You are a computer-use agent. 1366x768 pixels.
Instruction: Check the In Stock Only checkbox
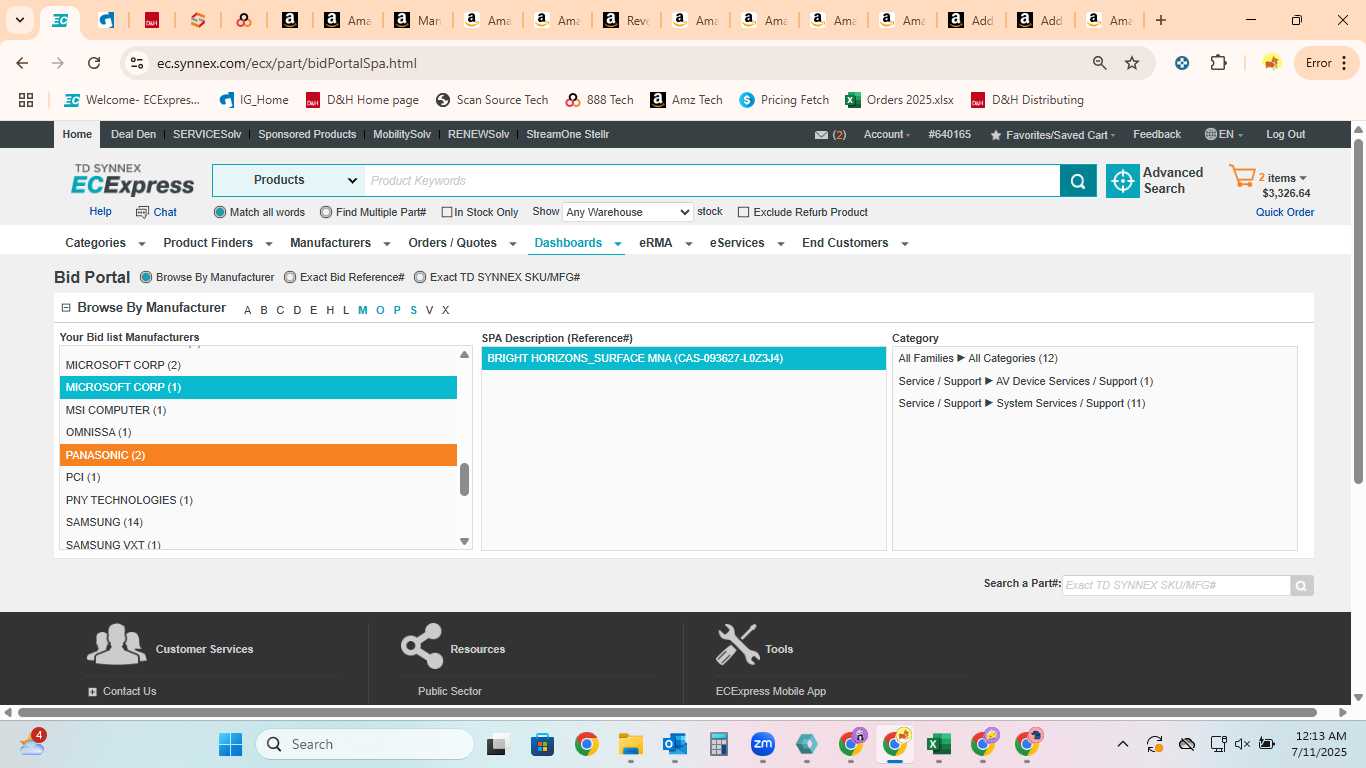point(447,212)
